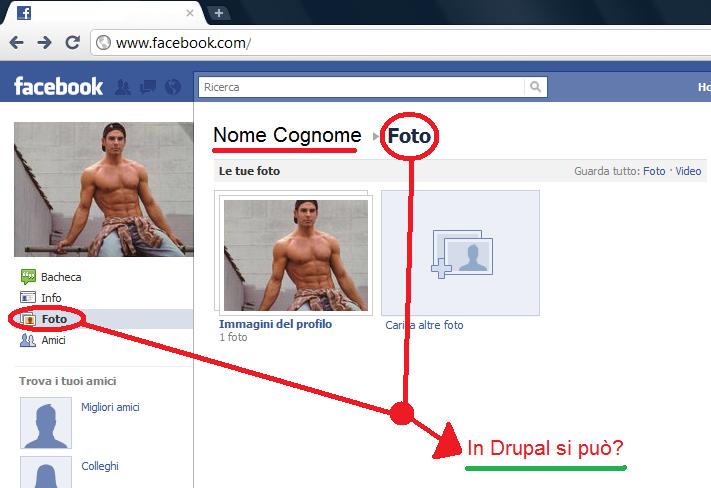Select Foto in the sidebar

click(x=54, y=319)
